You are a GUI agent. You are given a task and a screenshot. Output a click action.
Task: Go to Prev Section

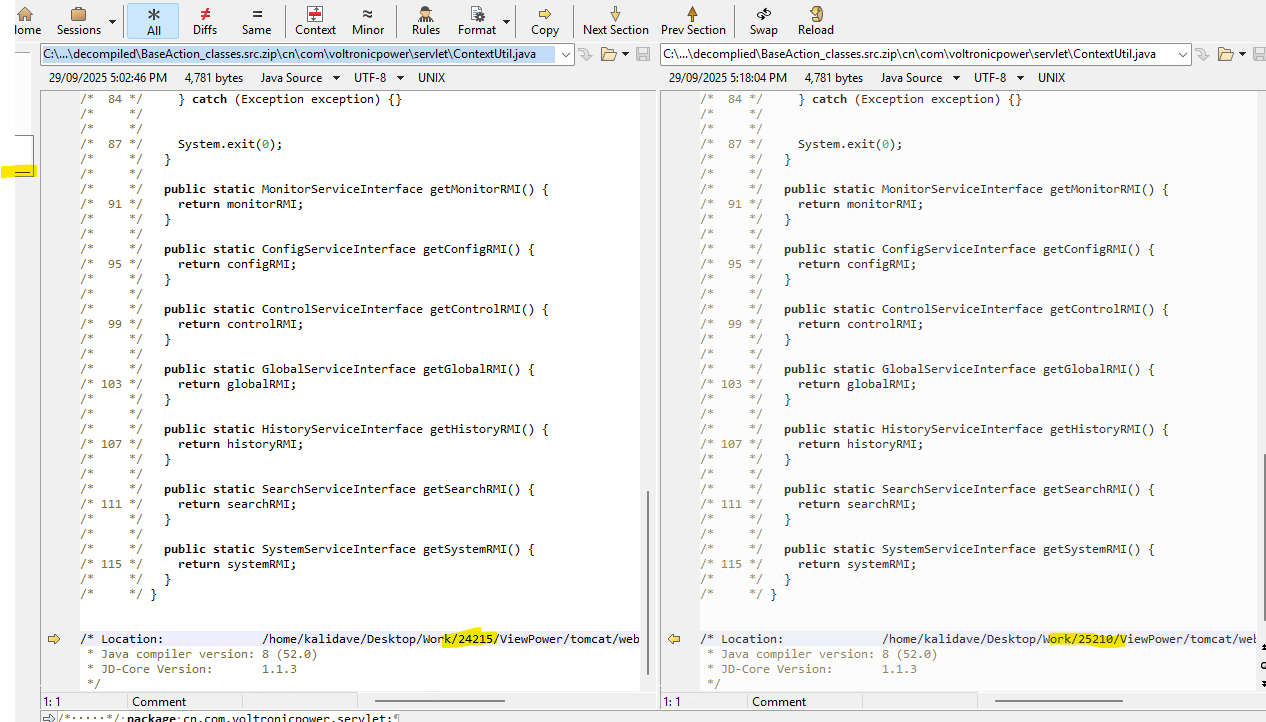pyautogui.click(x=693, y=20)
